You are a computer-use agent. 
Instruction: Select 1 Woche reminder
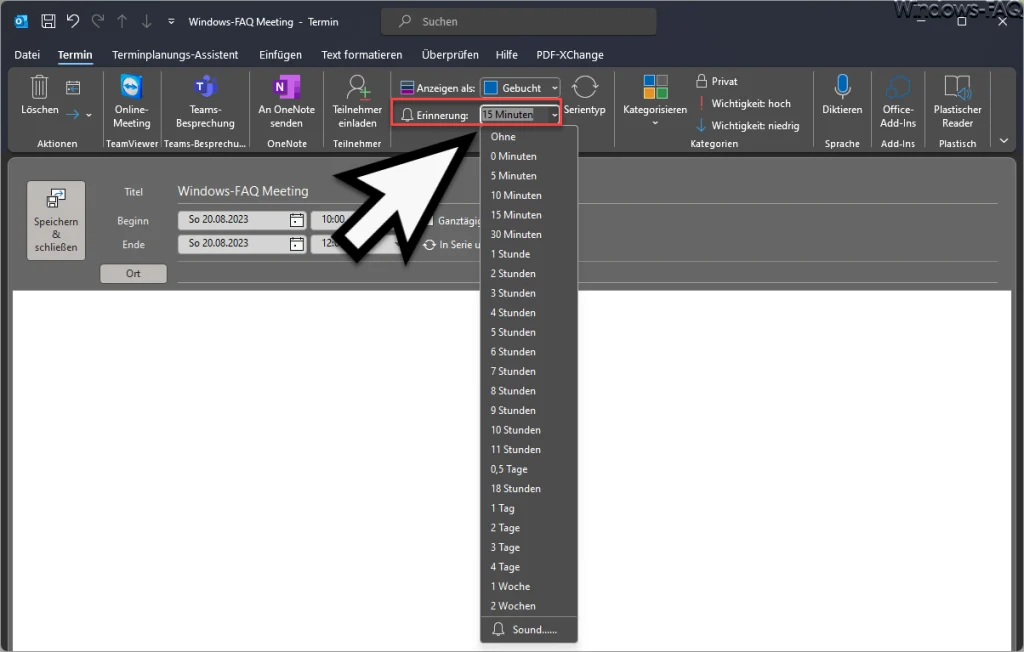tap(529, 587)
